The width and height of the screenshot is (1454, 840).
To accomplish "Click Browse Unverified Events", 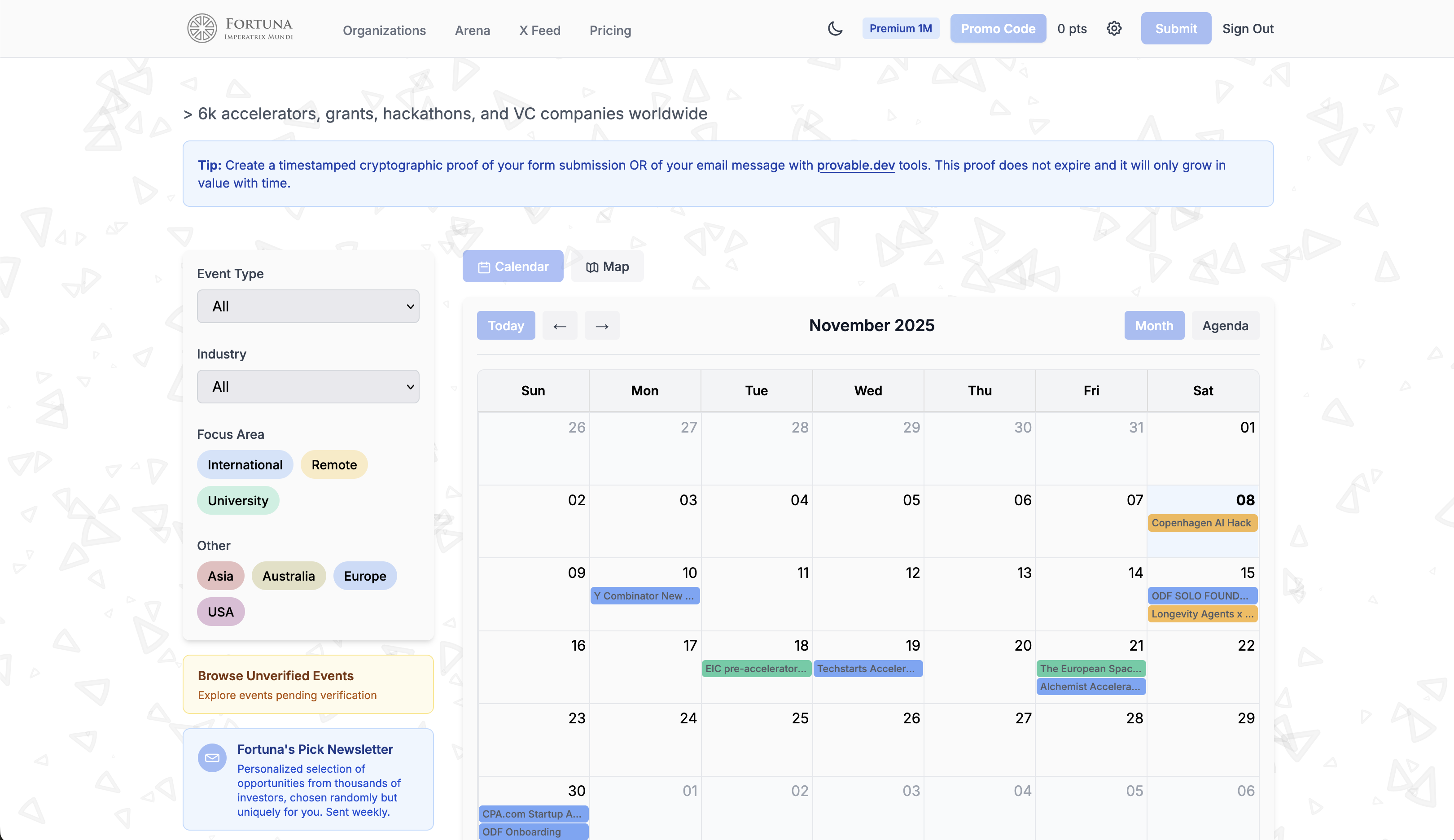I will pyautogui.click(x=276, y=676).
